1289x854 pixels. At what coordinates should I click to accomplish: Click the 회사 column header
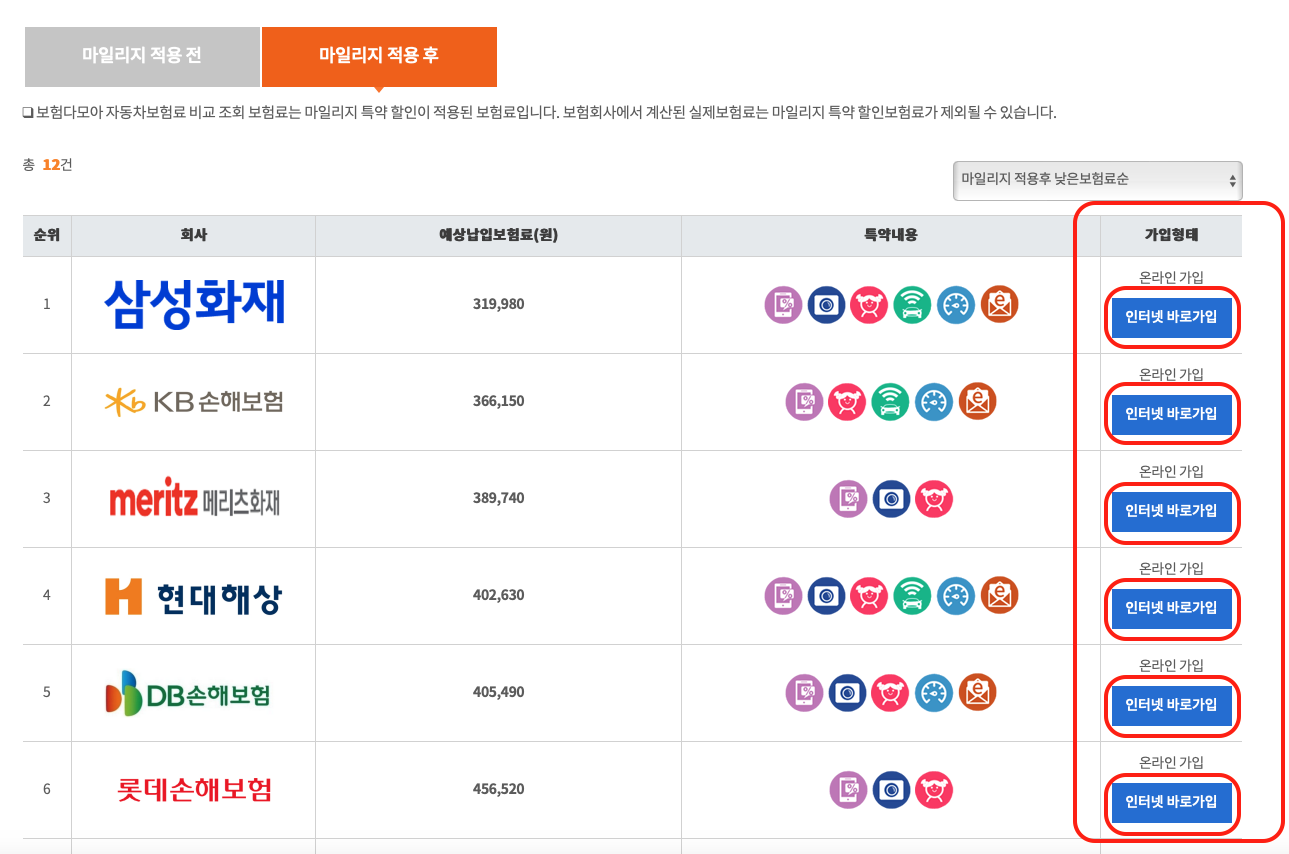click(x=194, y=236)
